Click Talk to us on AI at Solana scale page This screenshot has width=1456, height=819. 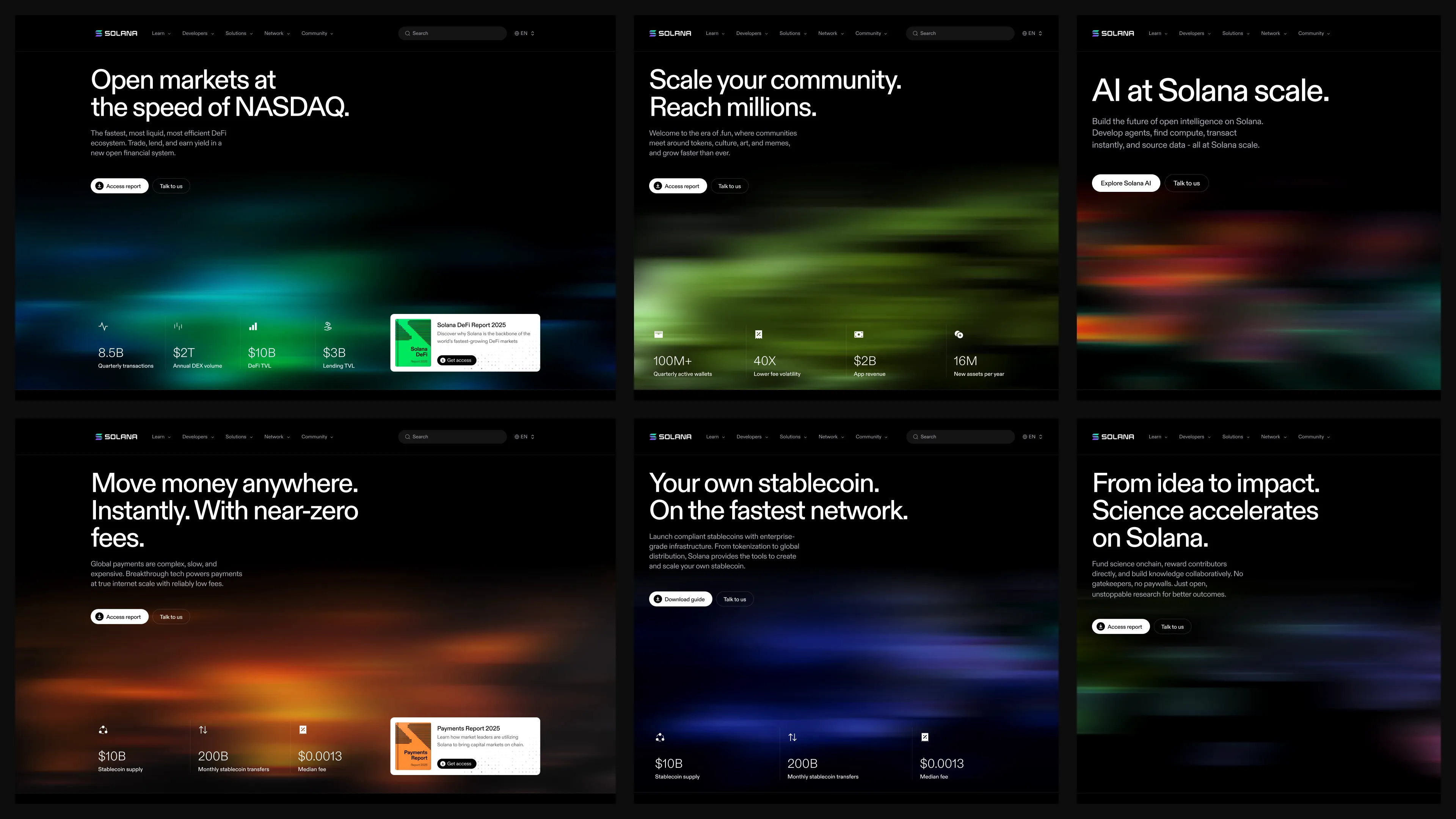(1186, 183)
